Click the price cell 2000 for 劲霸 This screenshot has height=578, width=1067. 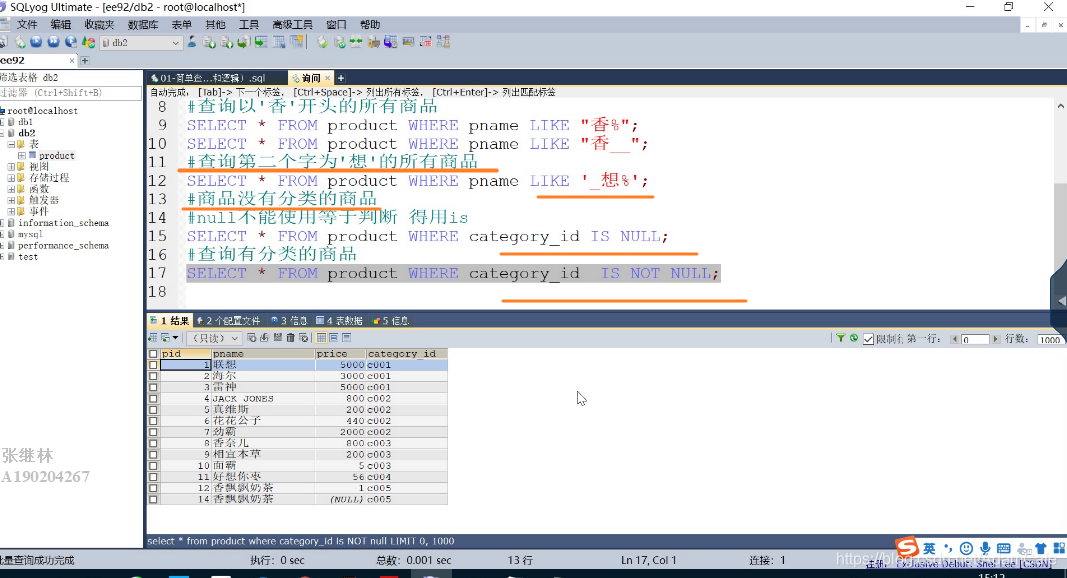coord(340,432)
